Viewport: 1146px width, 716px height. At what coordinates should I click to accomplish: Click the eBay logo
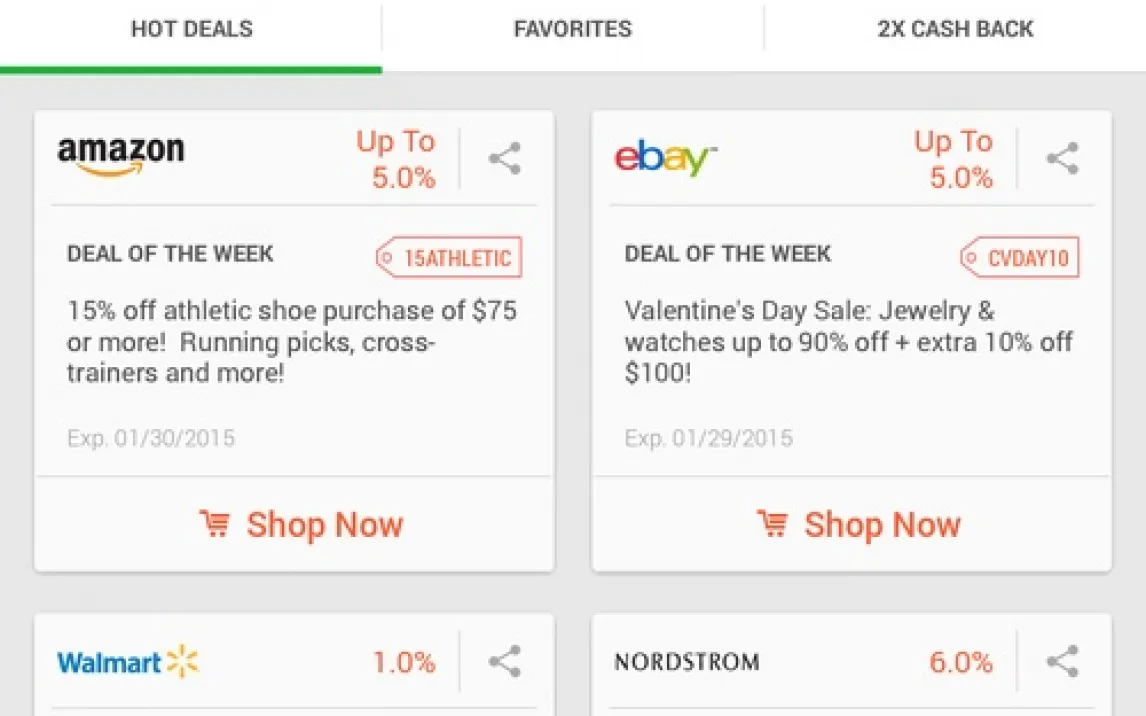click(665, 158)
